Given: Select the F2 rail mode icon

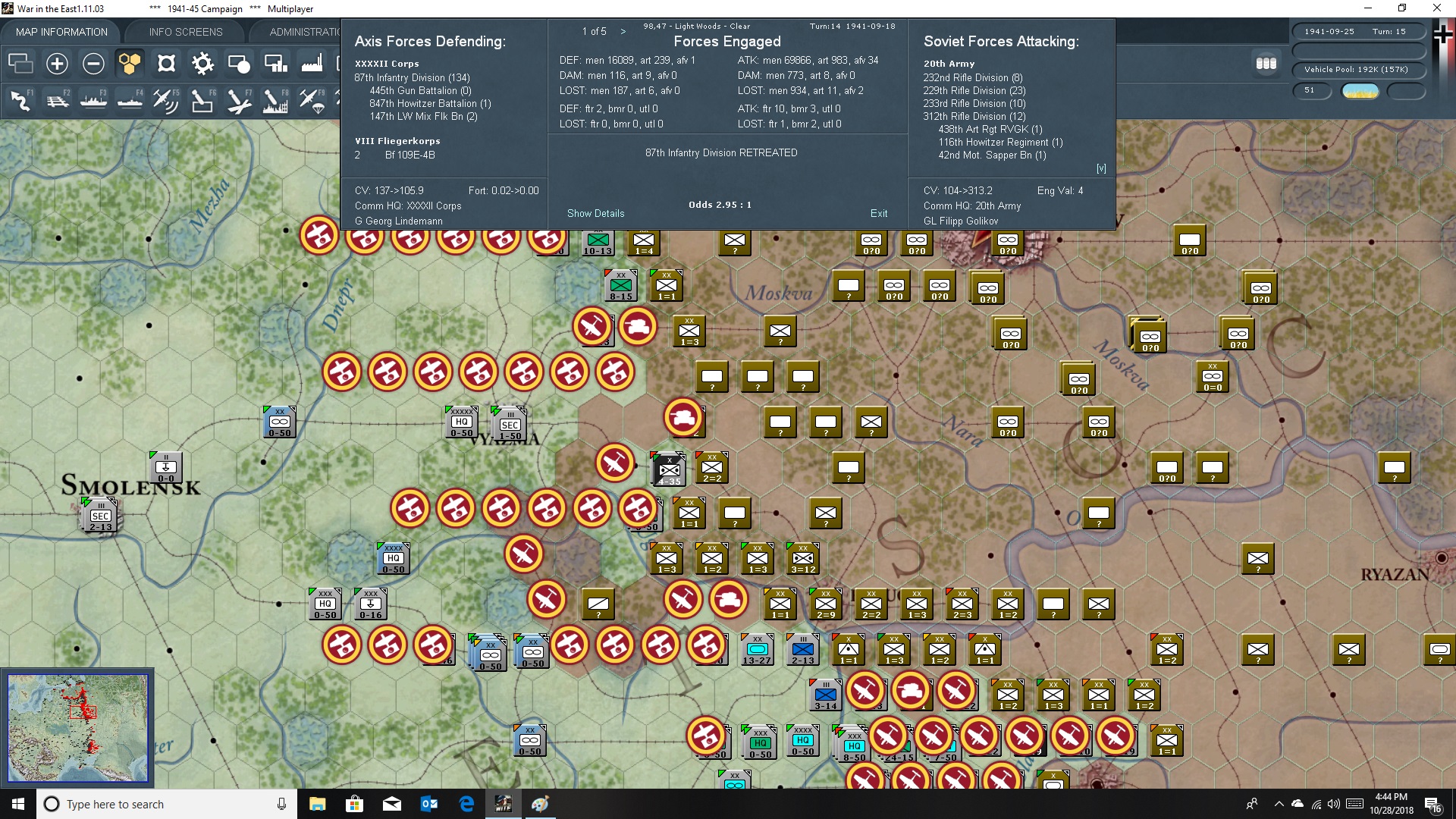Looking at the screenshot, I should (57, 100).
